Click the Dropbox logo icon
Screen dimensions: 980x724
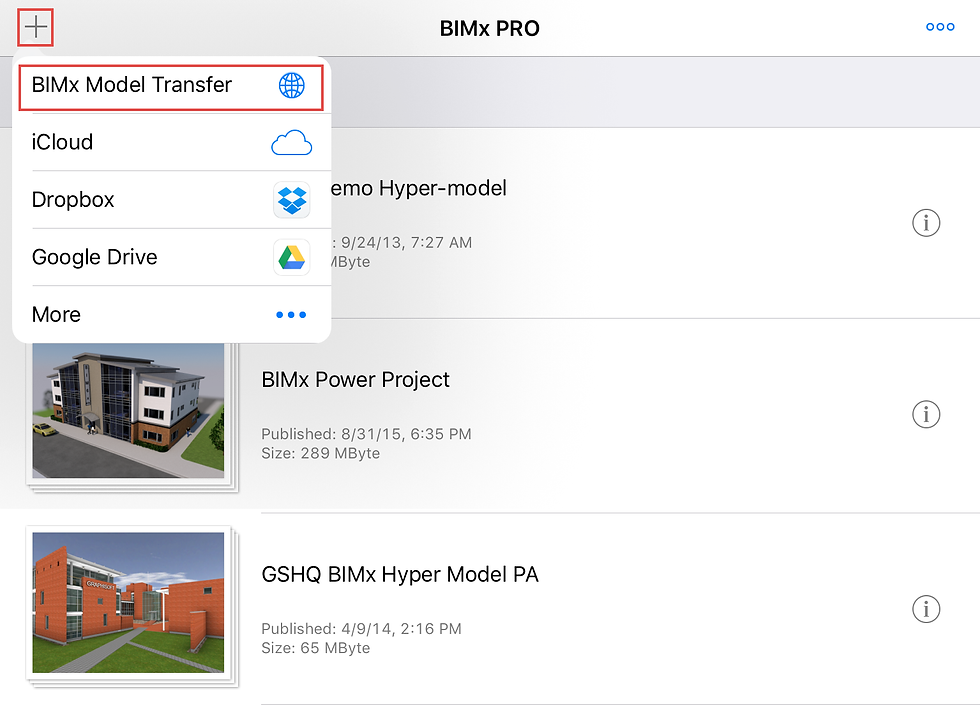[x=291, y=200]
